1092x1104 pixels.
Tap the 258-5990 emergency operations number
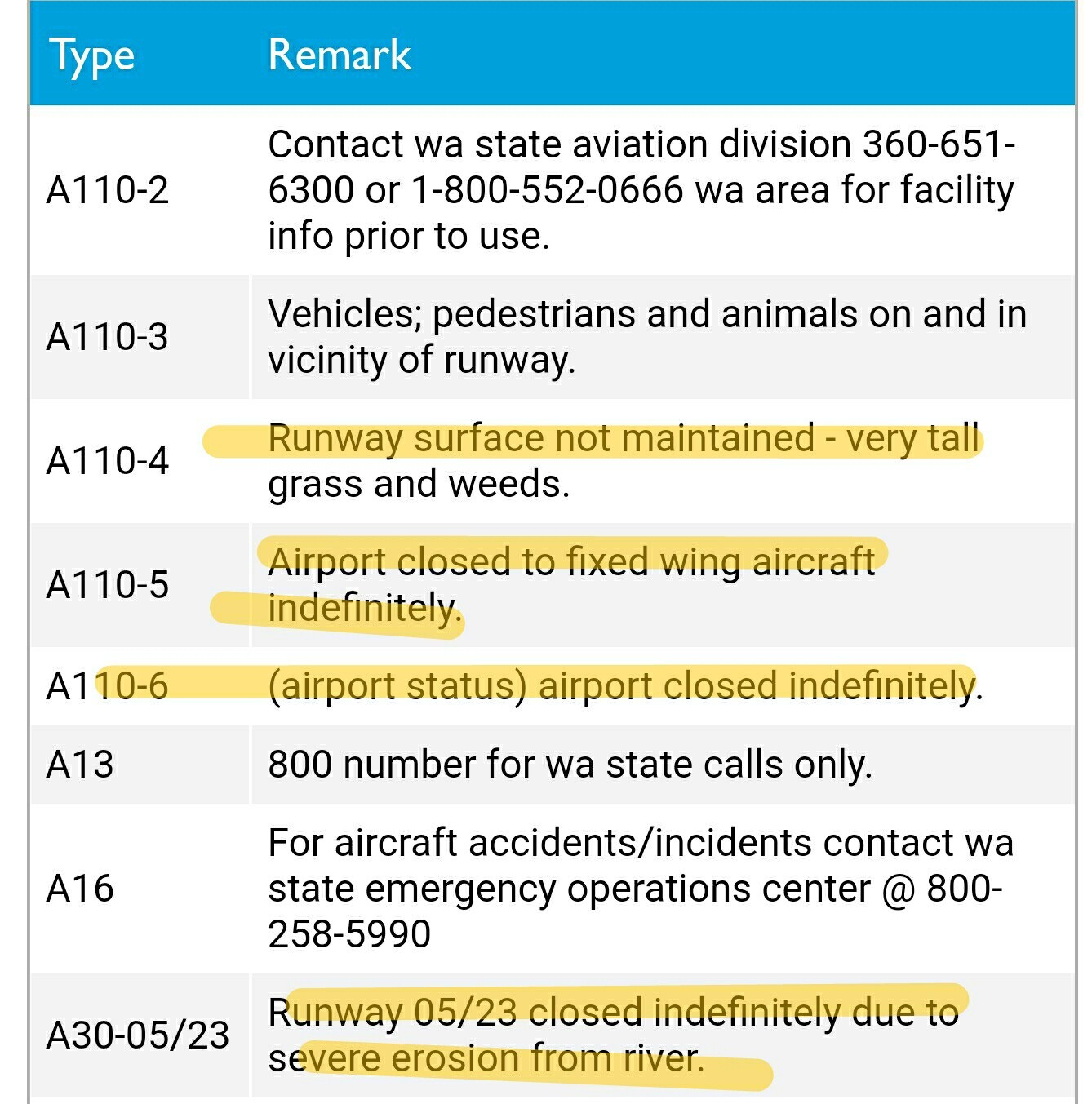(x=349, y=933)
